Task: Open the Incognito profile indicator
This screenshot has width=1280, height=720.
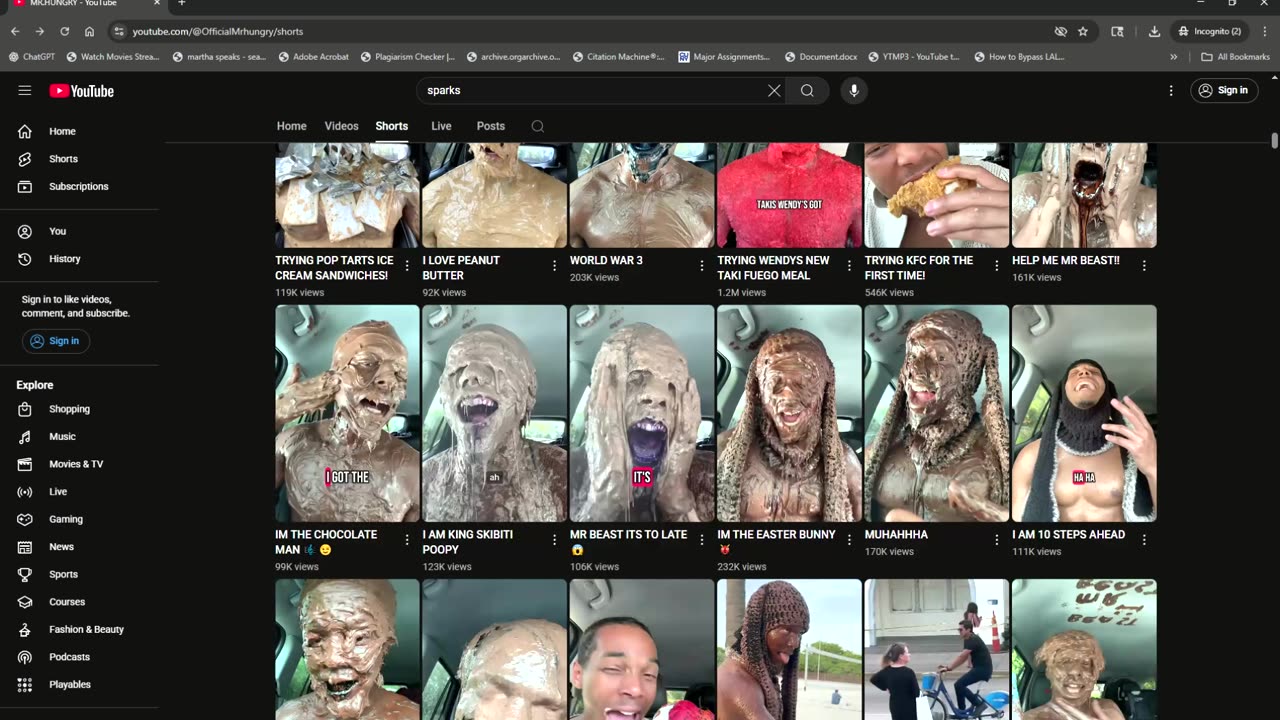Action: pos(1209,32)
